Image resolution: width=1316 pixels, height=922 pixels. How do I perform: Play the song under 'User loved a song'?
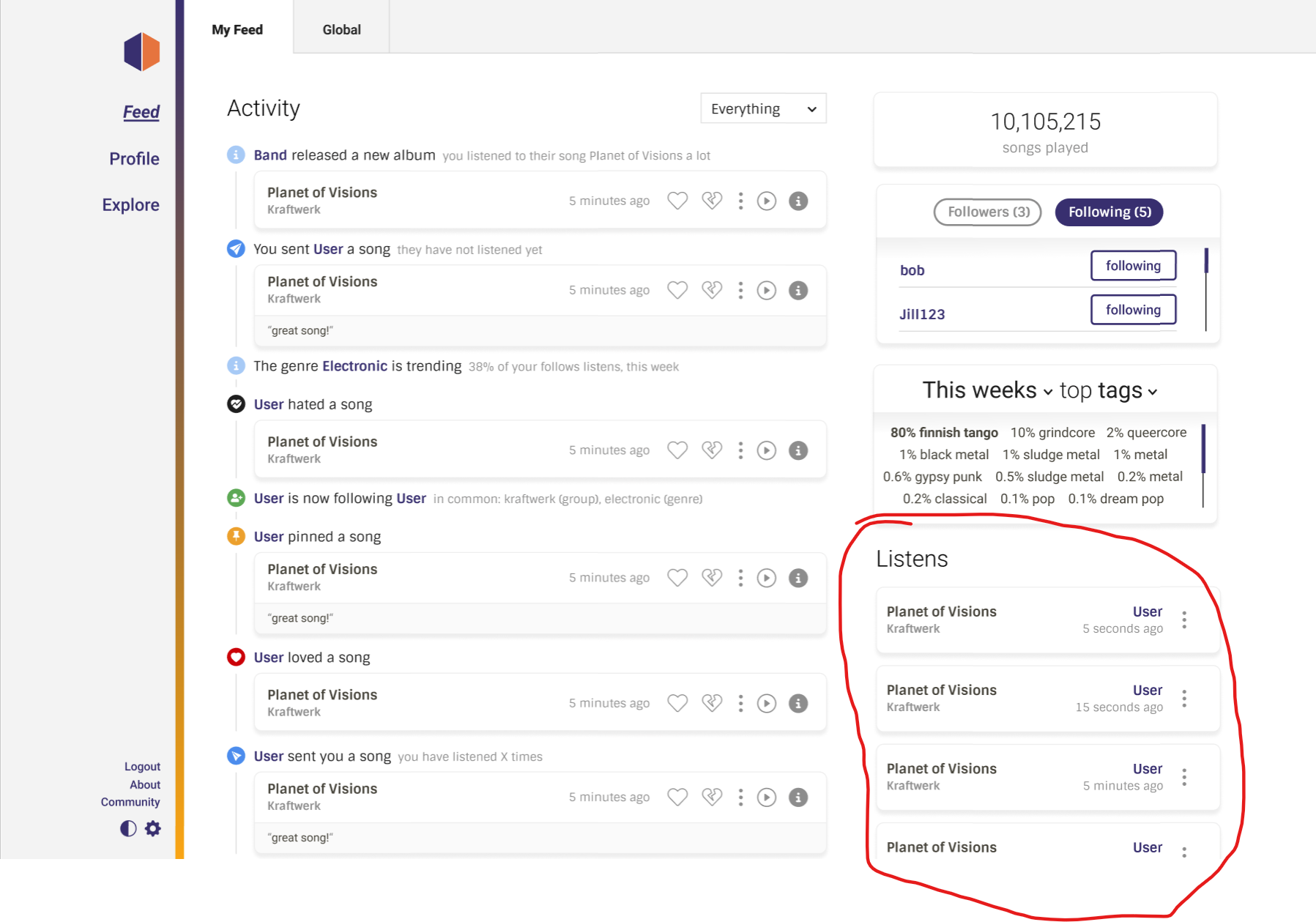pyautogui.click(x=767, y=703)
